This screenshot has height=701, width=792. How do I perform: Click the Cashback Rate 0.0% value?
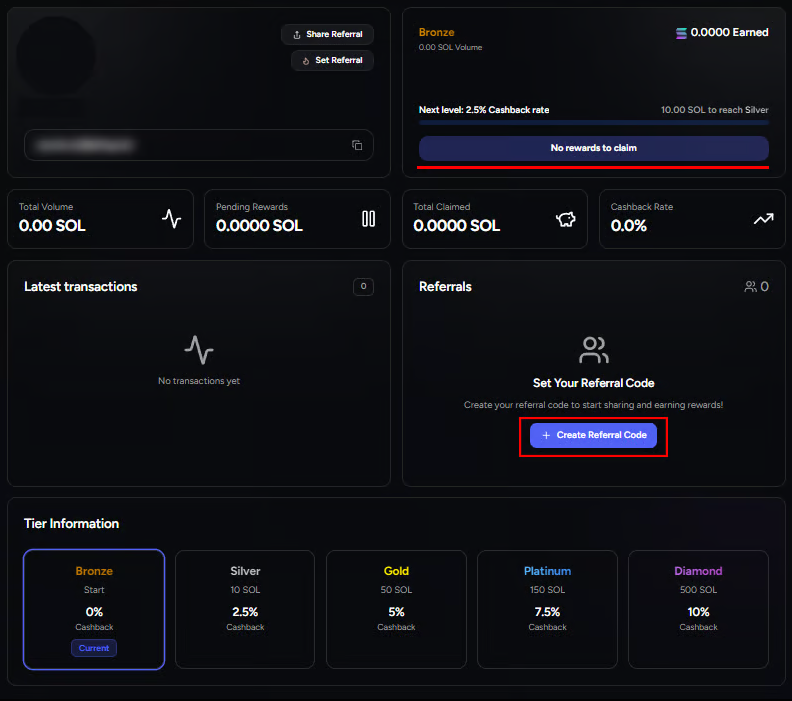628,226
